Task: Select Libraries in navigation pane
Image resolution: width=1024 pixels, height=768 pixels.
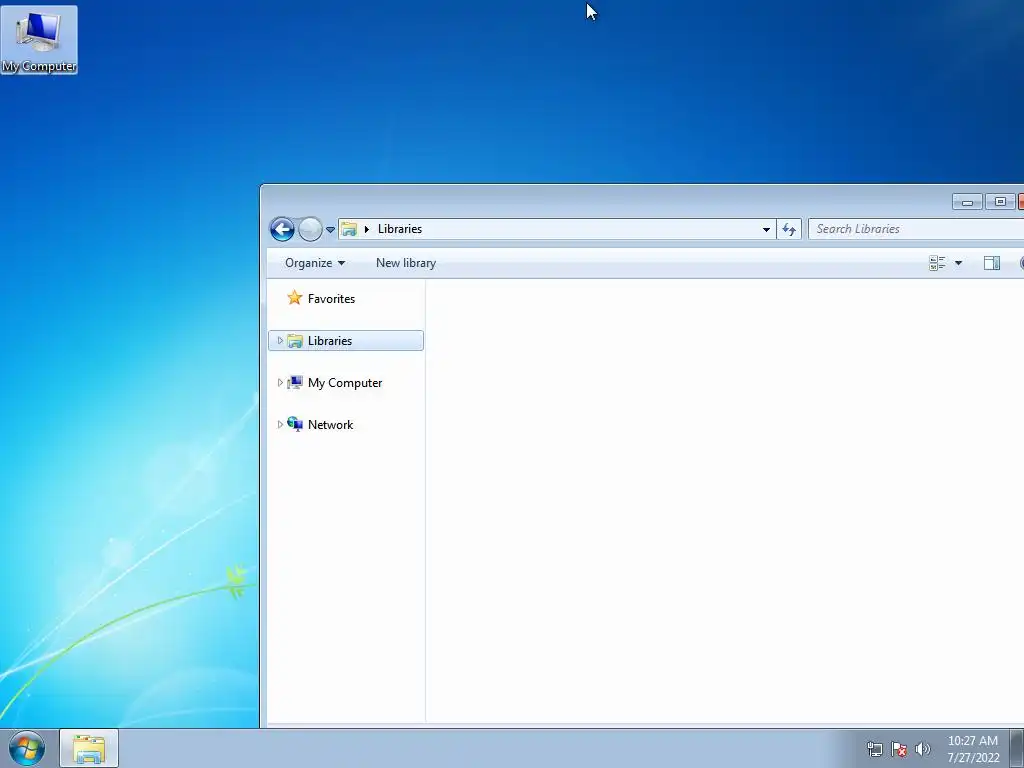Action: (345, 341)
